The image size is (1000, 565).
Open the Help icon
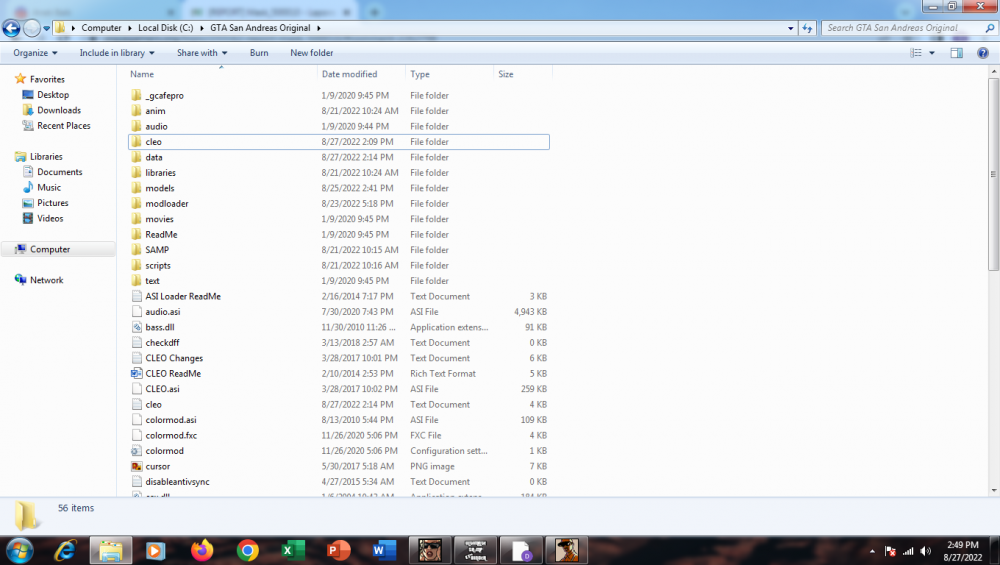click(x=983, y=53)
